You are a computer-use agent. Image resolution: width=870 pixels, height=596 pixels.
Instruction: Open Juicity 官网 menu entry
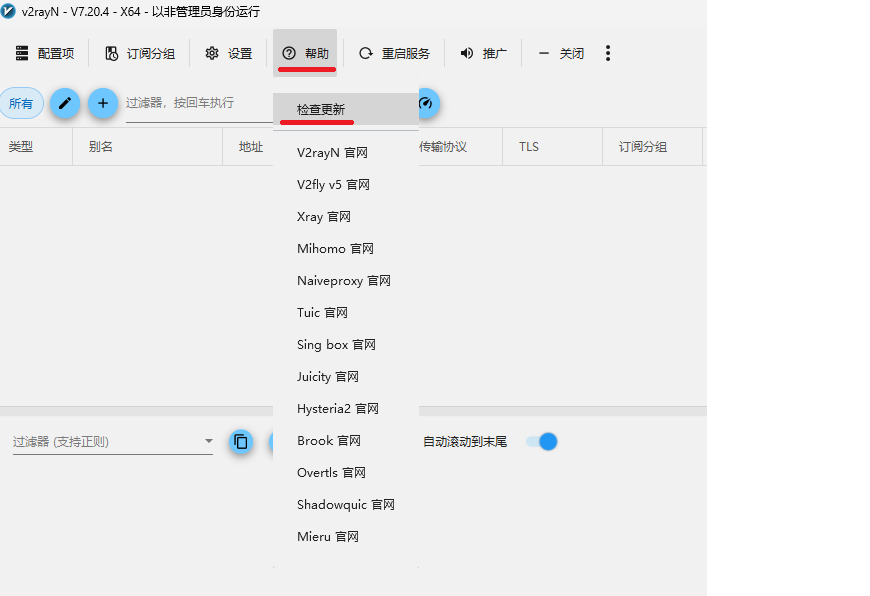pyautogui.click(x=346, y=377)
